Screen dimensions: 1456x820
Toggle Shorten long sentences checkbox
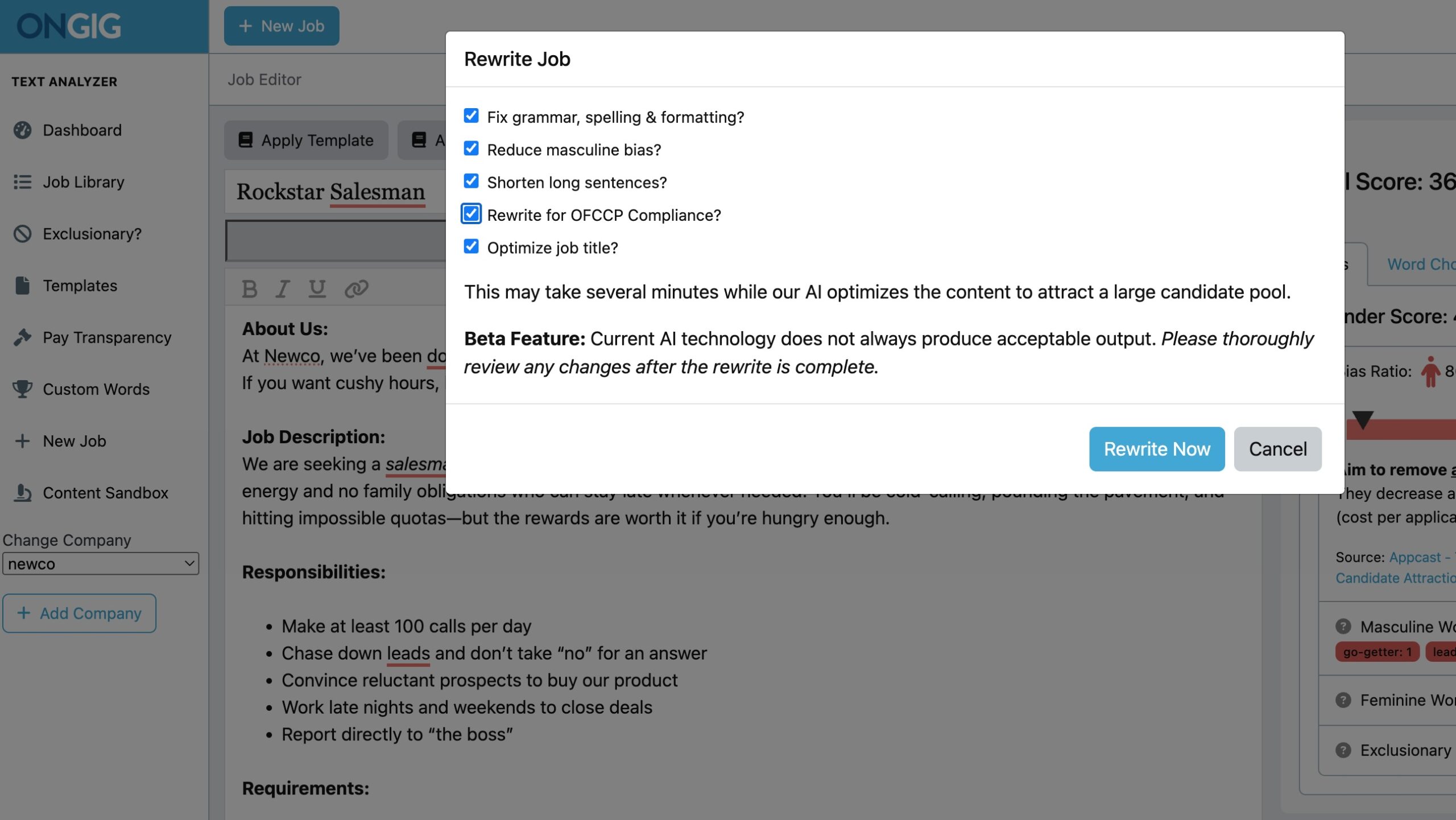point(471,182)
